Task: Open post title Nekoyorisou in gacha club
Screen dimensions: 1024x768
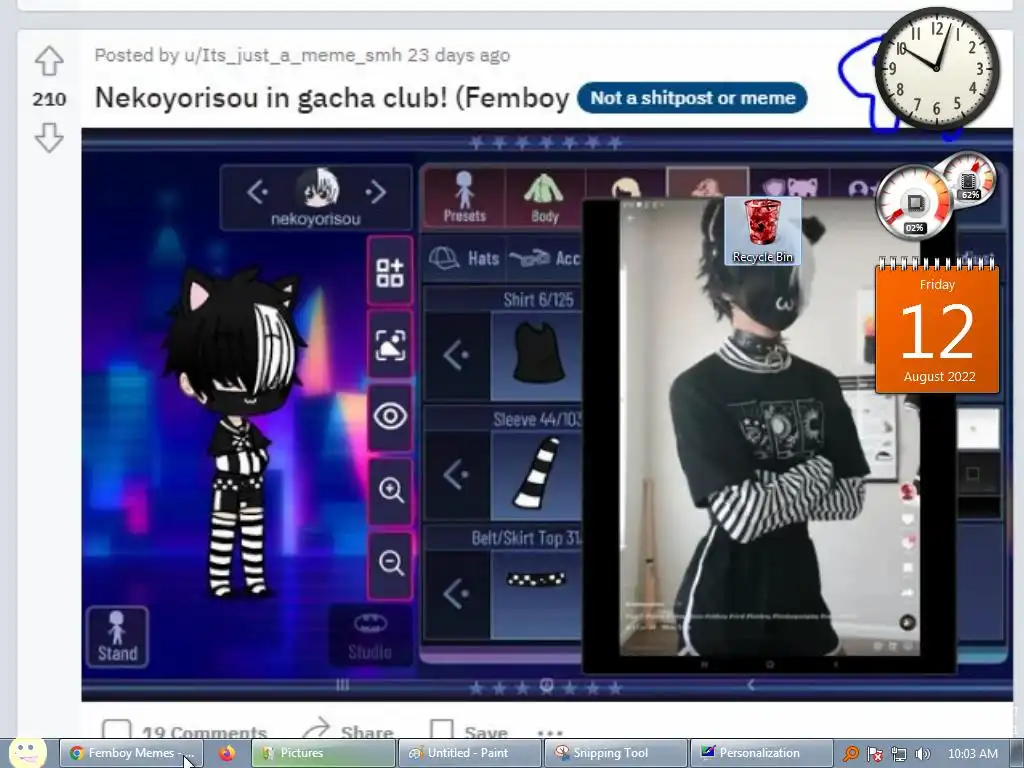Action: pos(332,98)
